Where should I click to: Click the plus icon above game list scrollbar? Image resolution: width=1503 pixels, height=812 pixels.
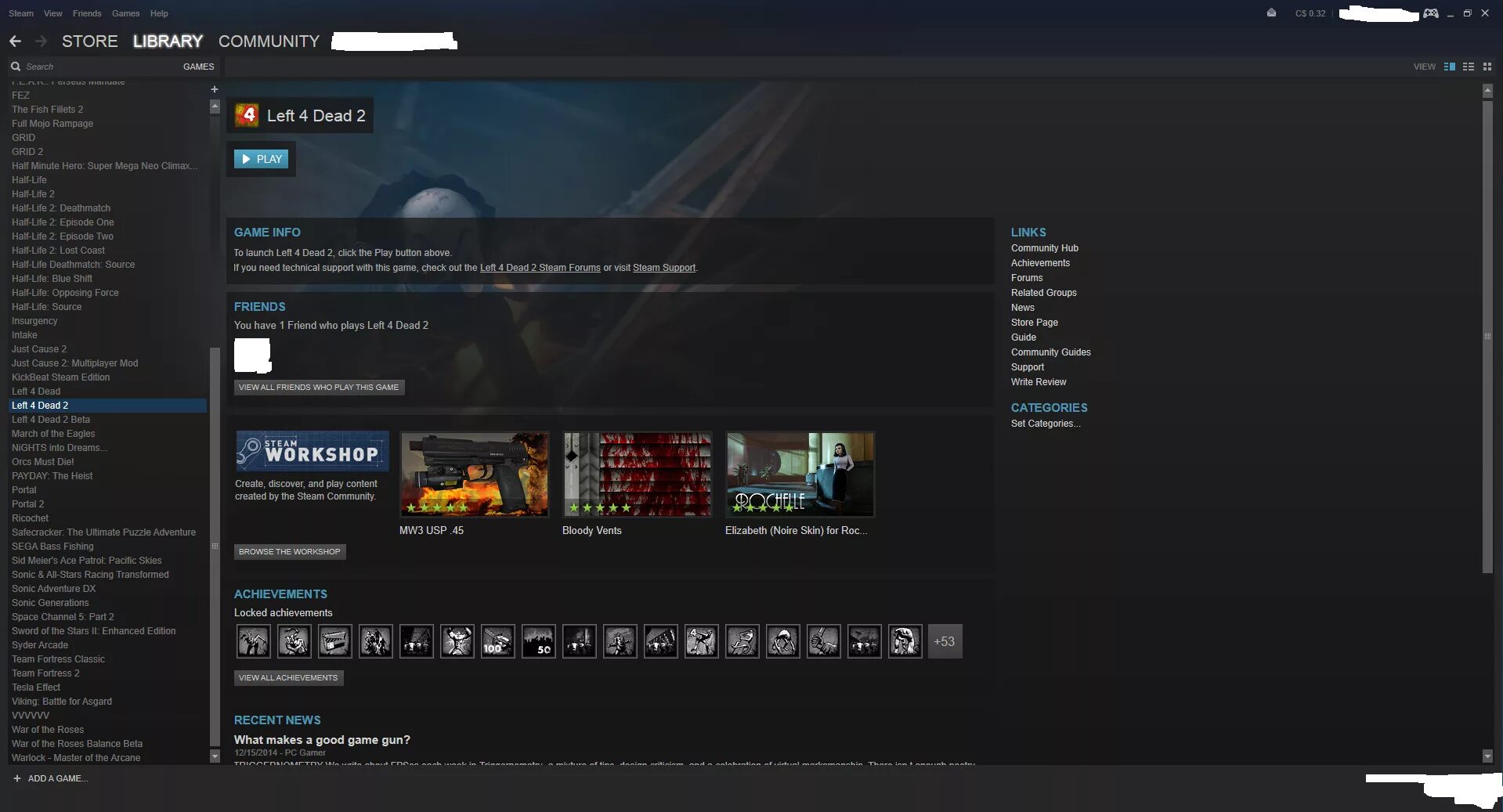pos(215,89)
